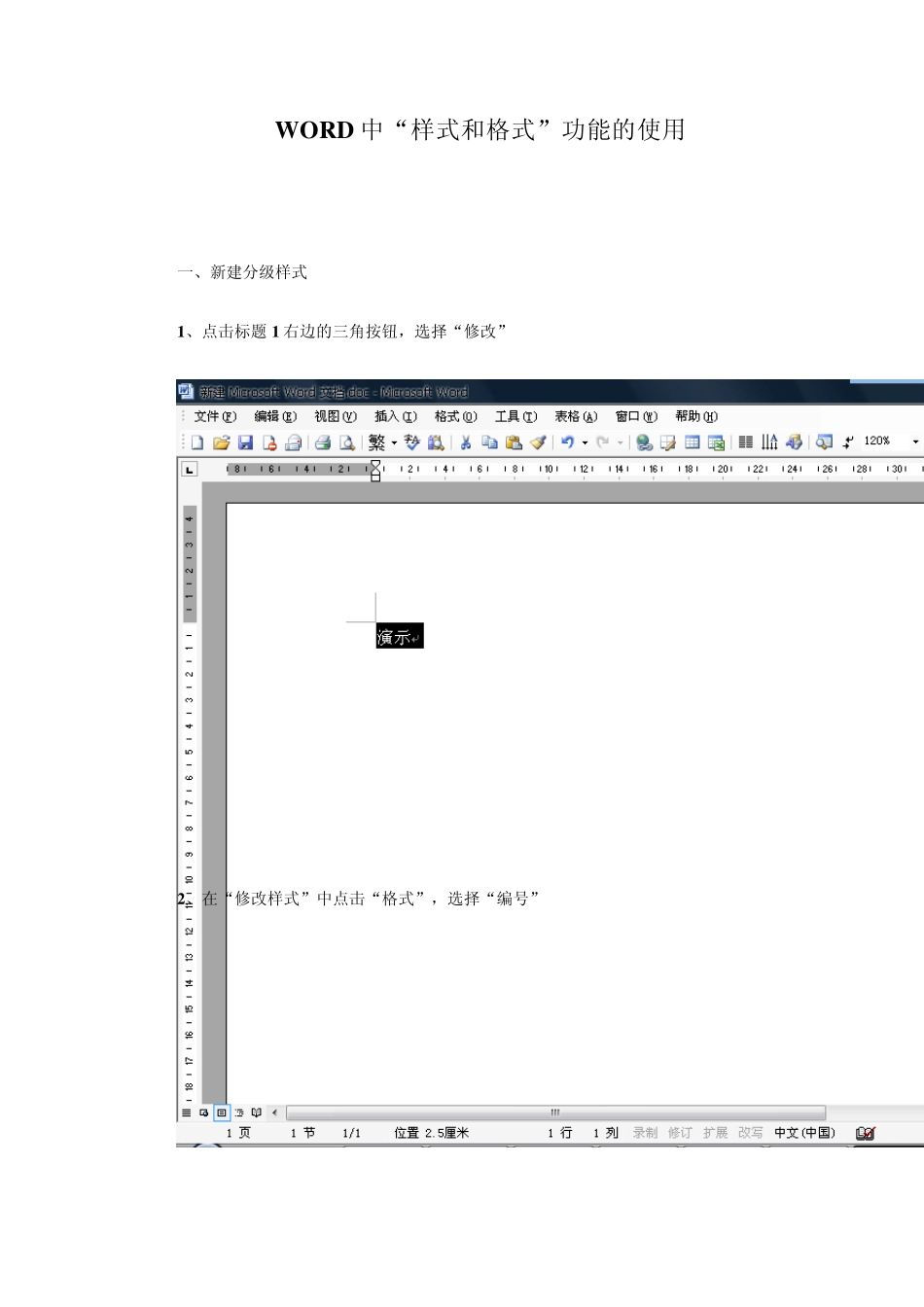
Task: Click the spelling status book icon
Action: point(866,1133)
